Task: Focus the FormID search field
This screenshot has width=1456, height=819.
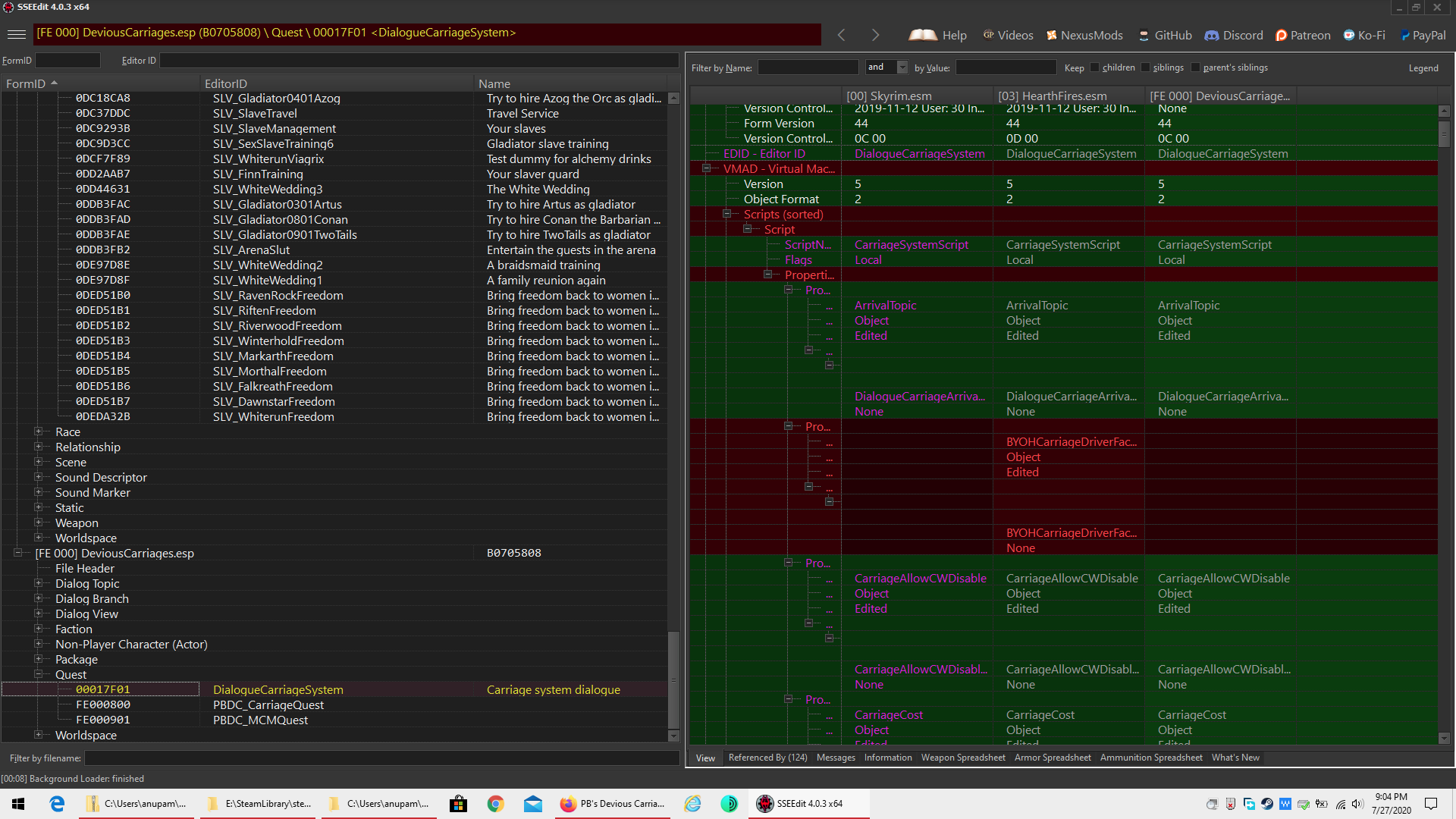Action: pos(67,60)
